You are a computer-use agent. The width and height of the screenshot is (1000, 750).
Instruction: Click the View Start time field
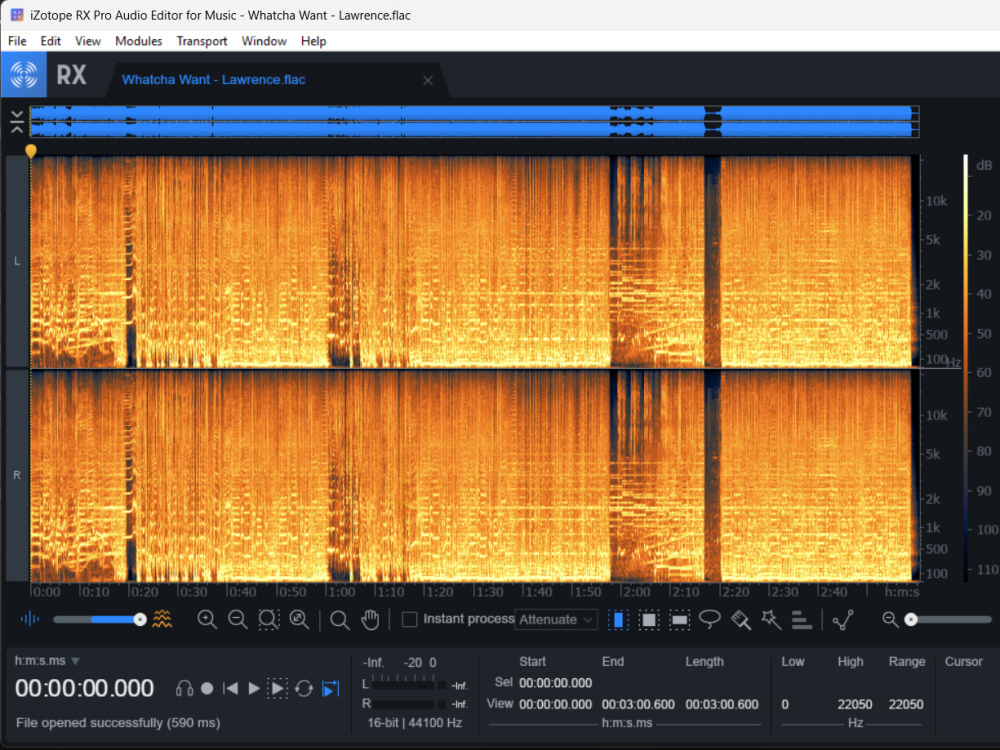click(555, 705)
